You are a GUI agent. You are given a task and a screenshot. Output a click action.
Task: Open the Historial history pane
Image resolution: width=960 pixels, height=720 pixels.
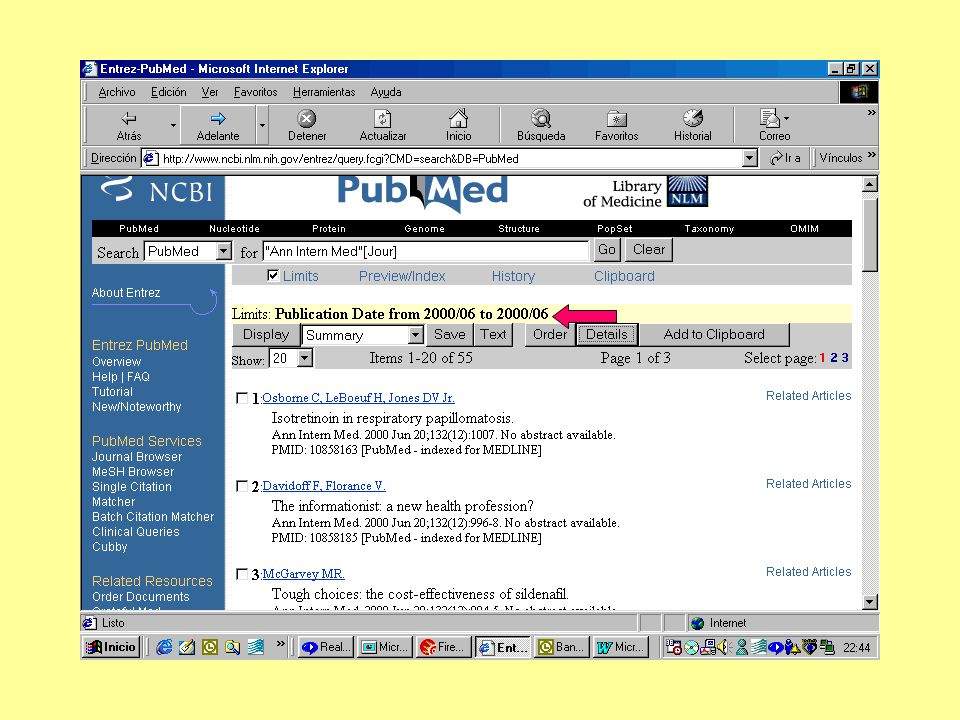point(692,126)
